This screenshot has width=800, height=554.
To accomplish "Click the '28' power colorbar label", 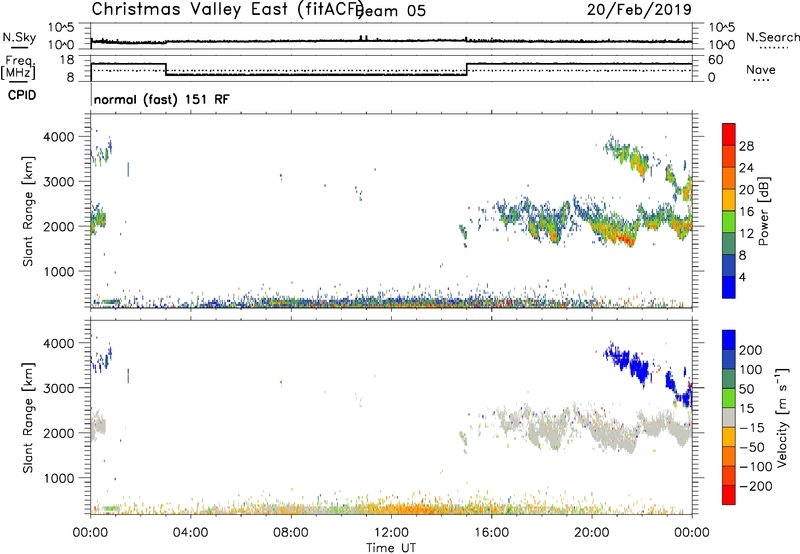I will point(746,146).
